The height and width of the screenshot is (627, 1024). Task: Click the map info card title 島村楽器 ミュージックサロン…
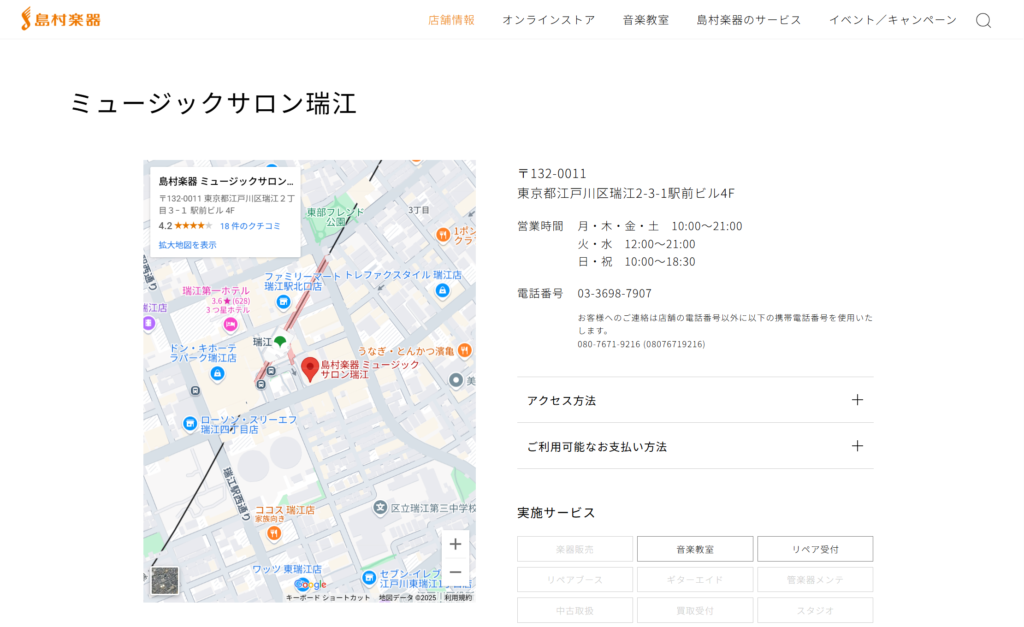226,181
